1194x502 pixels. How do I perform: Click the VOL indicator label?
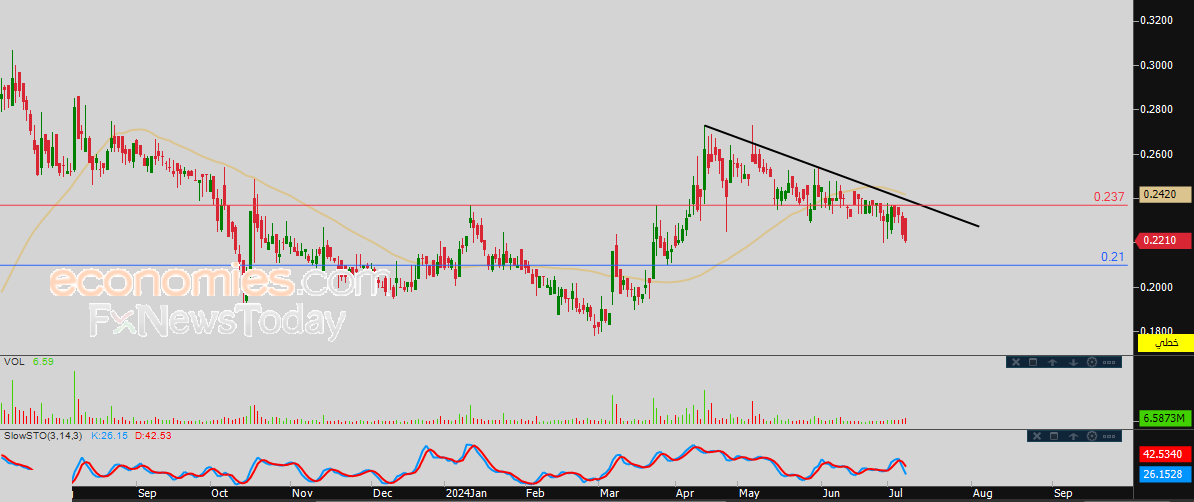(13, 361)
